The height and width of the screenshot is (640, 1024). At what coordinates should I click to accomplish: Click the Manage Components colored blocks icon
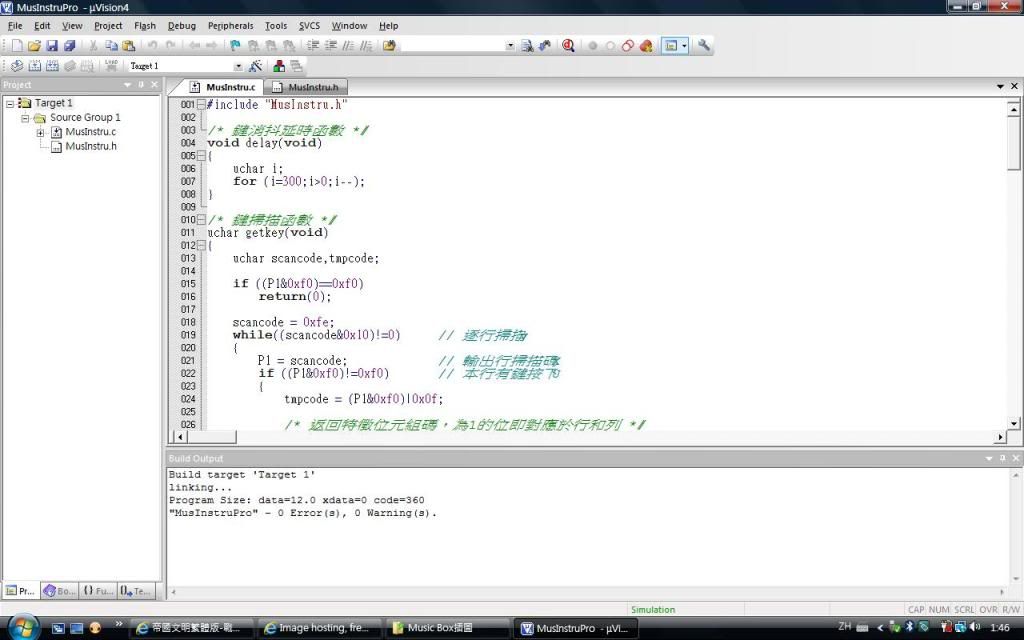(279, 66)
